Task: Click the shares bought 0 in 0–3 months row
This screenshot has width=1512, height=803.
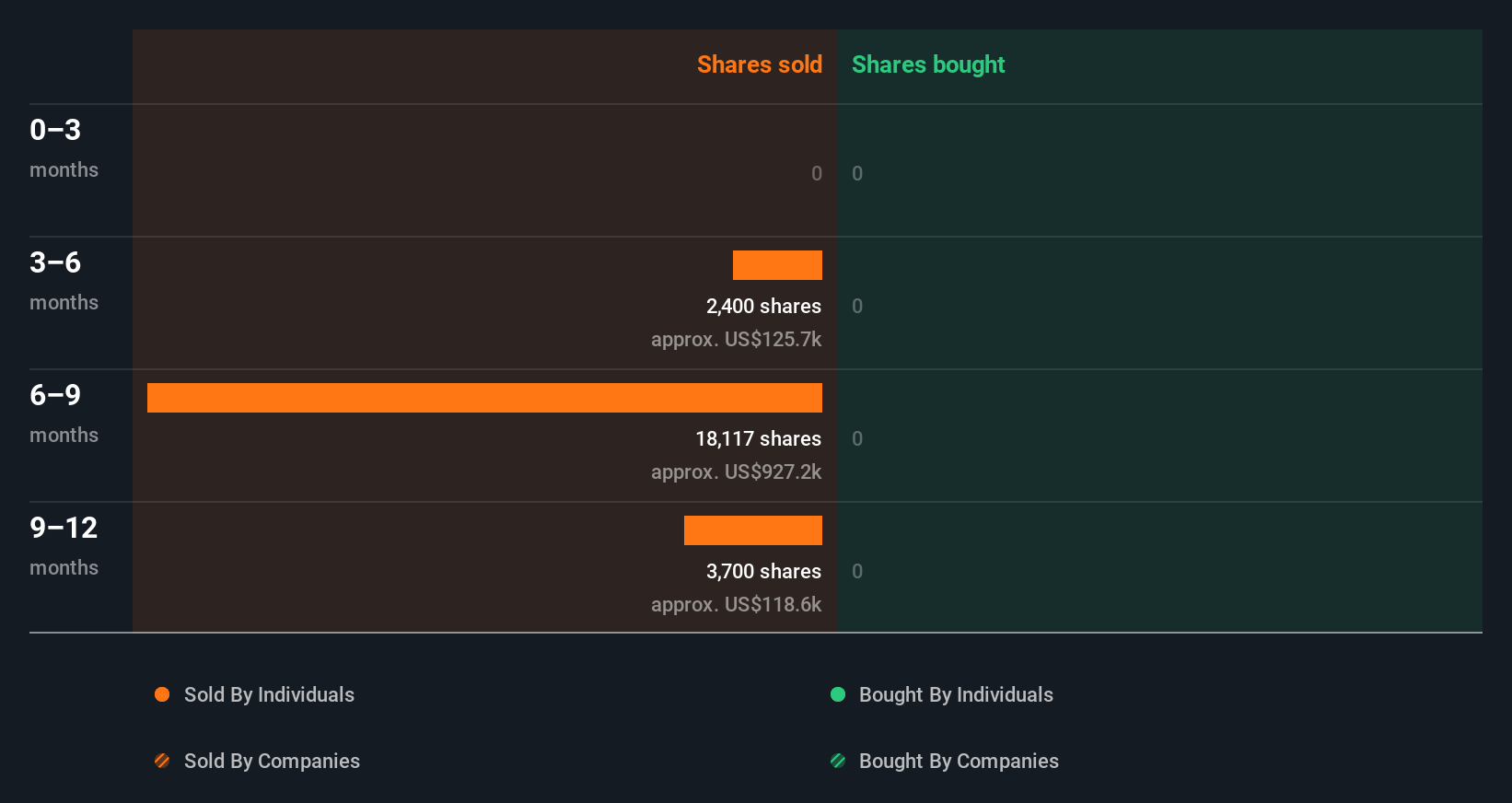Action: click(x=857, y=174)
